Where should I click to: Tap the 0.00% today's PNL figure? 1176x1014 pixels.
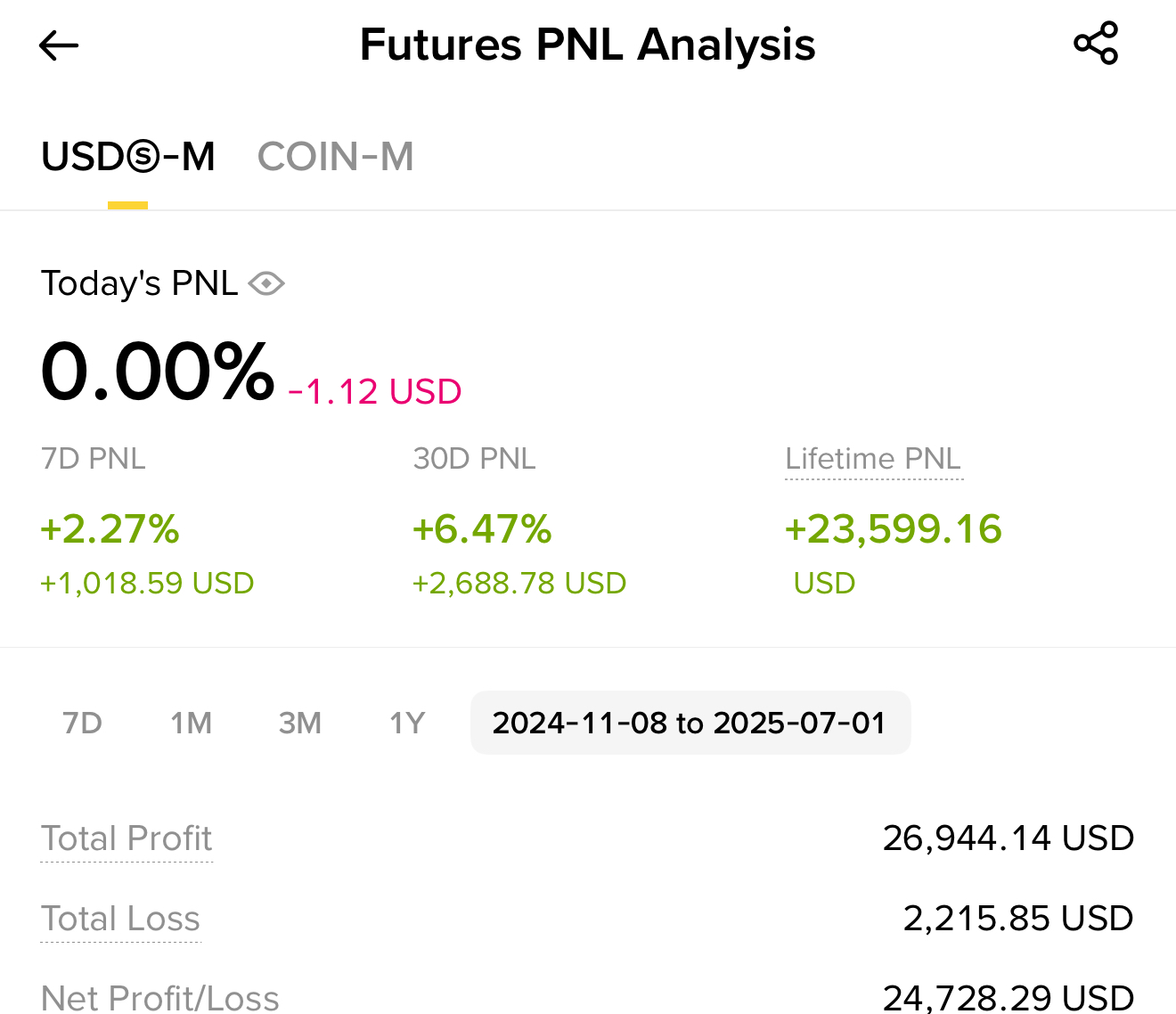coord(158,372)
